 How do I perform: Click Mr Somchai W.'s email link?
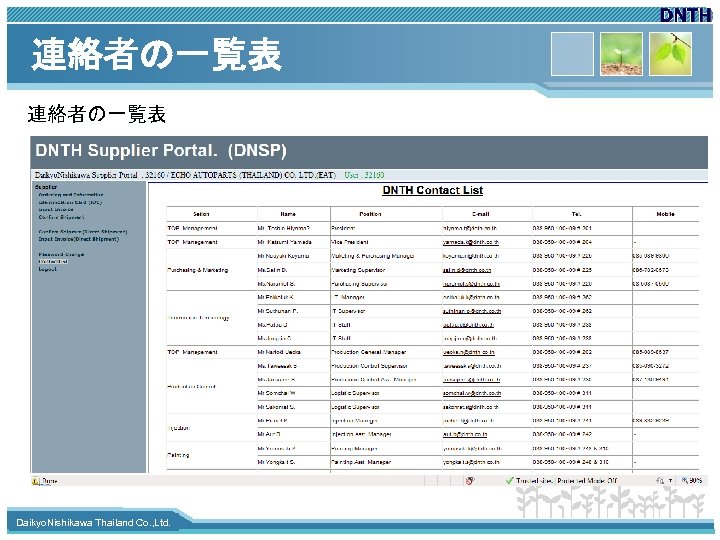(472, 393)
